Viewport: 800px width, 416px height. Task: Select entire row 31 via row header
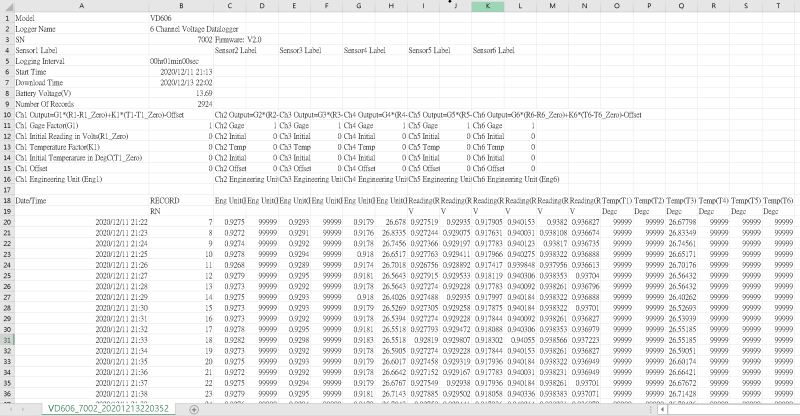[6, 340]
